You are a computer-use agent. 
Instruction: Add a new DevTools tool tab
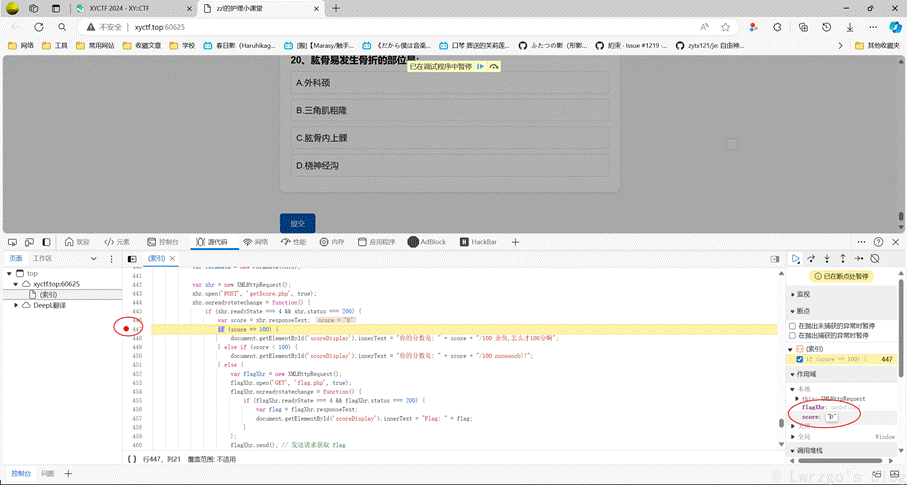click(x=515, y=242)
